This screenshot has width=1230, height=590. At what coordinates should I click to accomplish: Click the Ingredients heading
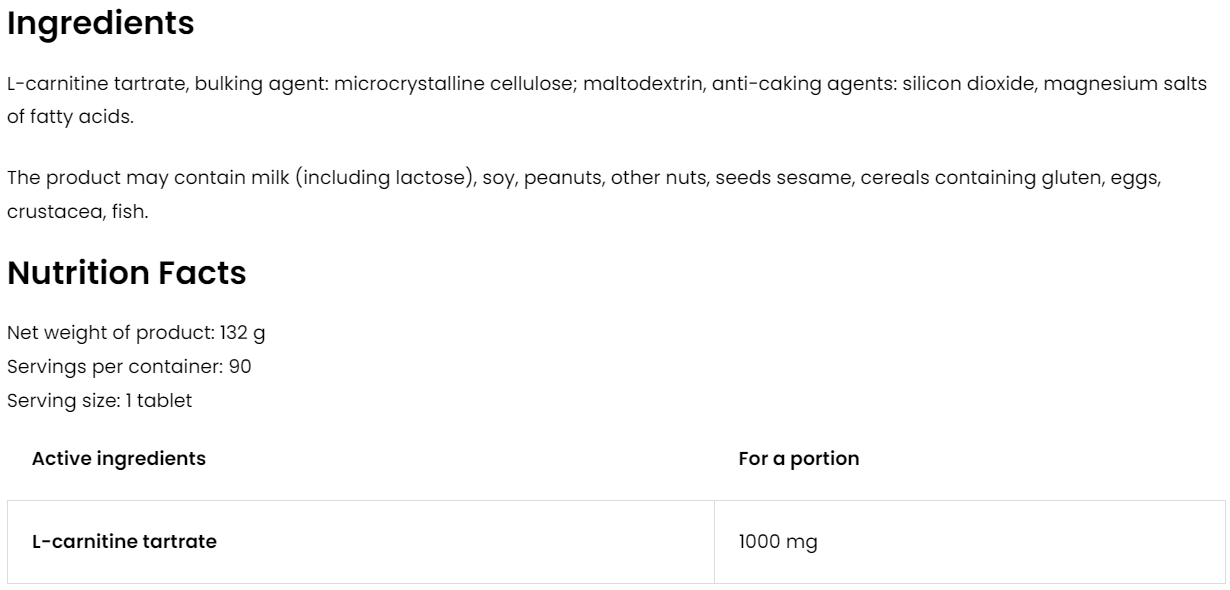tap(100, 24)
